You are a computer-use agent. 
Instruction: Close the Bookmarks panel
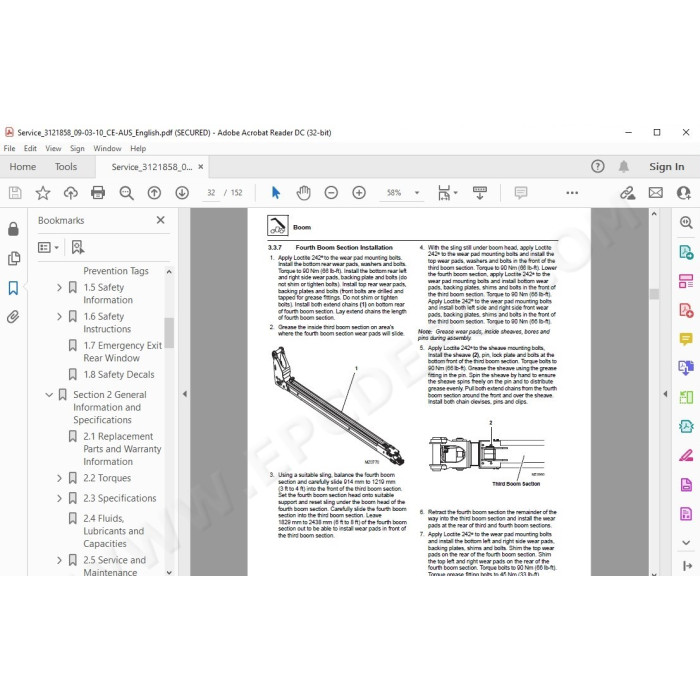(161, 220)
